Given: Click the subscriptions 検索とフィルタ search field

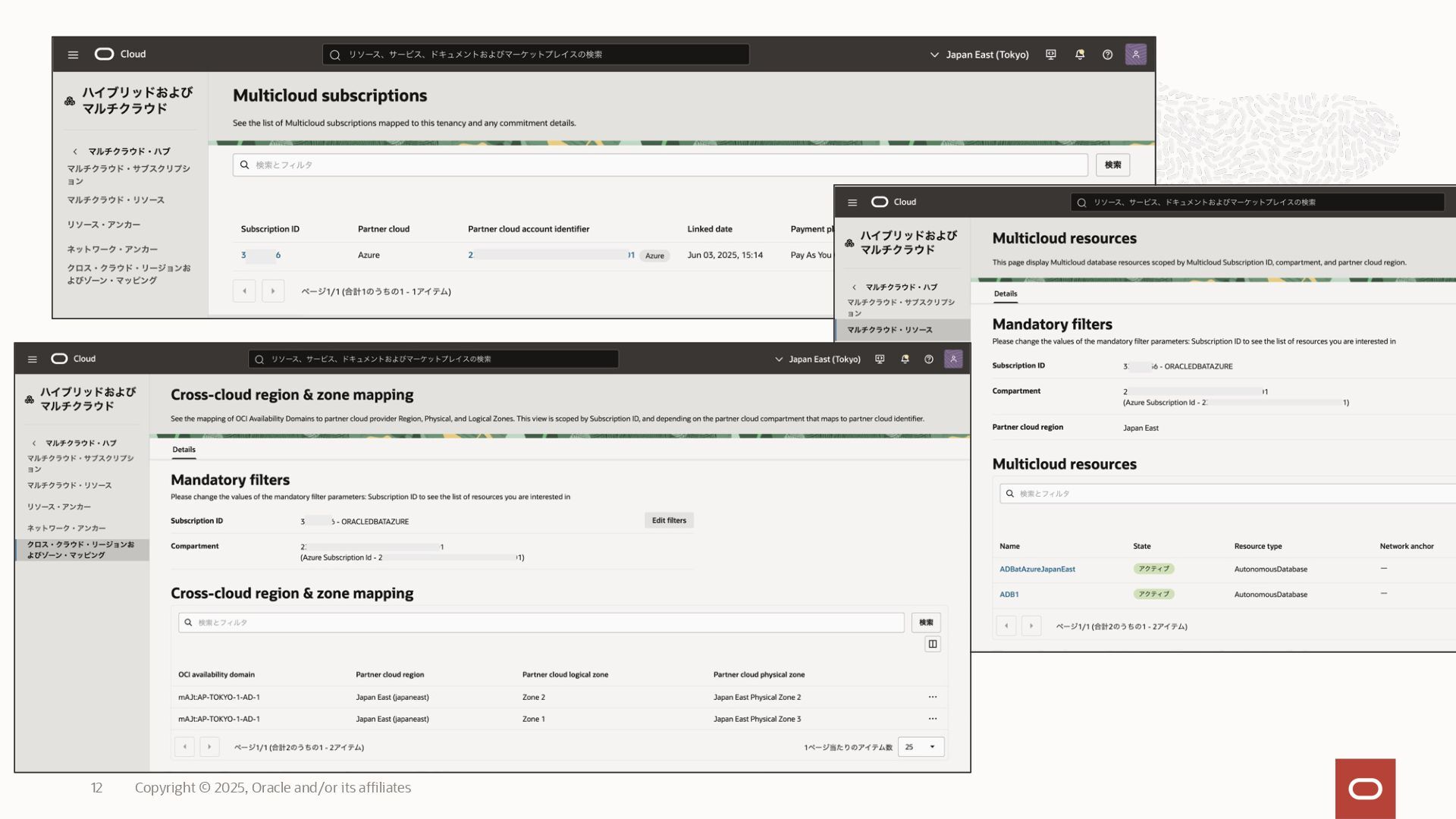Looking at the screenshot, I should click(660, 165).
